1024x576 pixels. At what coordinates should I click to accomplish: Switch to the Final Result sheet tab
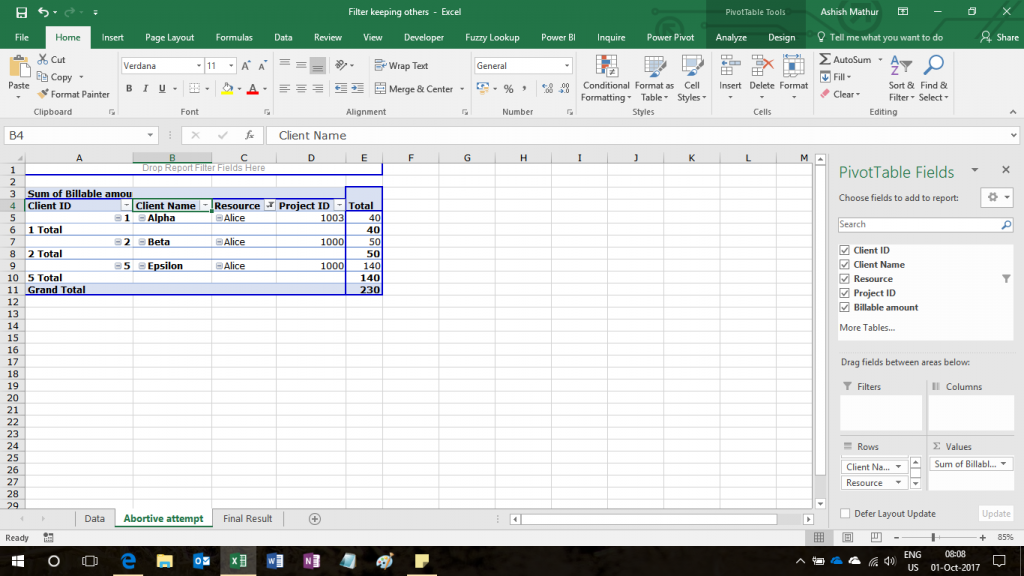point(248,519)
